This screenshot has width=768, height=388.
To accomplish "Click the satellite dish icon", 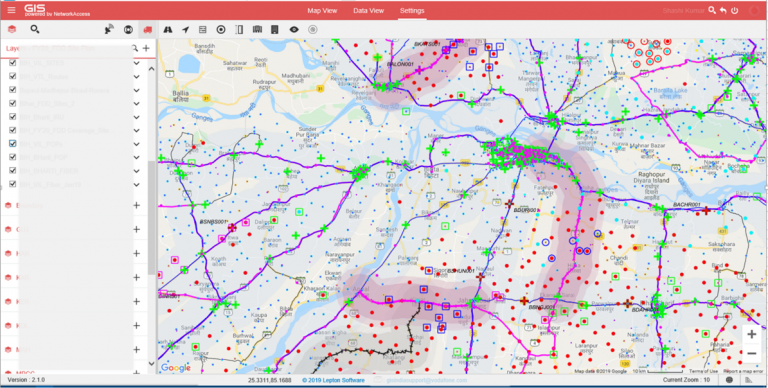I will point(109,30).
